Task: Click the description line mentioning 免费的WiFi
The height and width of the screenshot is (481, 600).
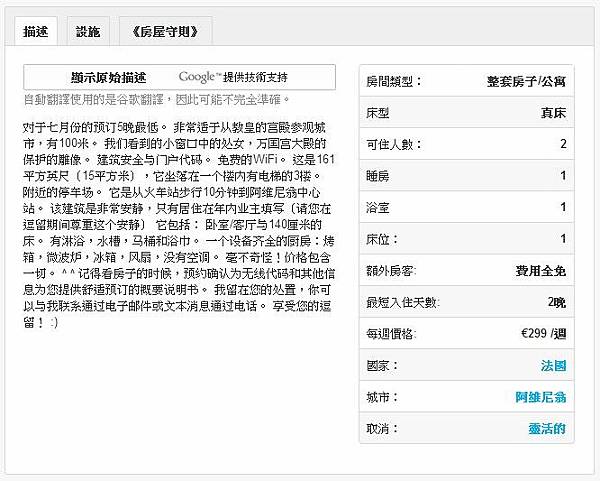Action: [x=179, y=160]
